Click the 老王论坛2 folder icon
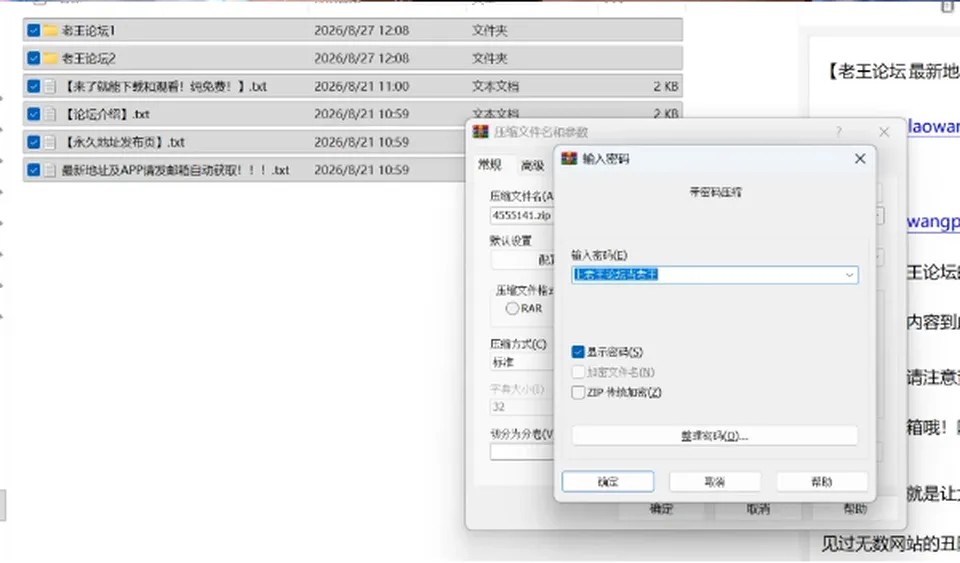960x563 pixels. [x=50, y=59]
